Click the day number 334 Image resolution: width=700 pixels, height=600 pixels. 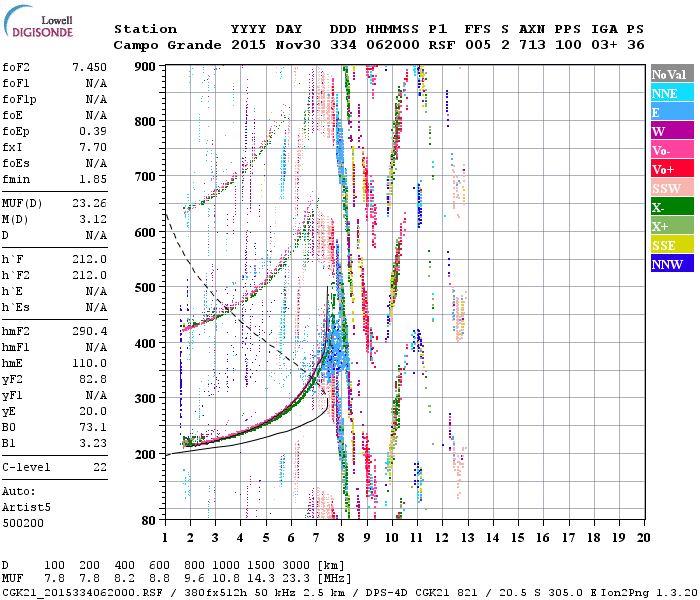click(x=343, y=45)
